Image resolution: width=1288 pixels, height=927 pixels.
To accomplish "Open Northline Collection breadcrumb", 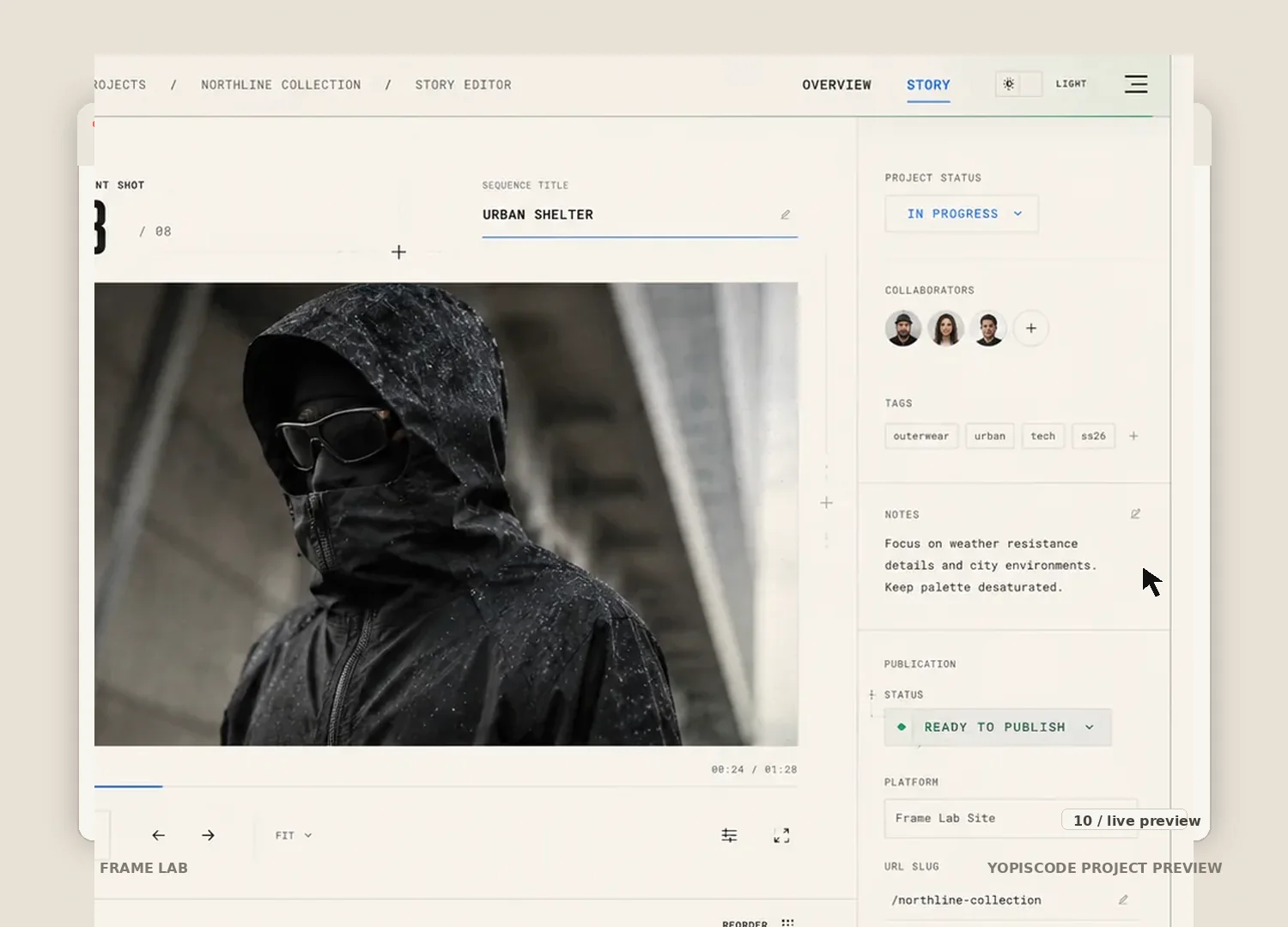I will pos(281,85).
